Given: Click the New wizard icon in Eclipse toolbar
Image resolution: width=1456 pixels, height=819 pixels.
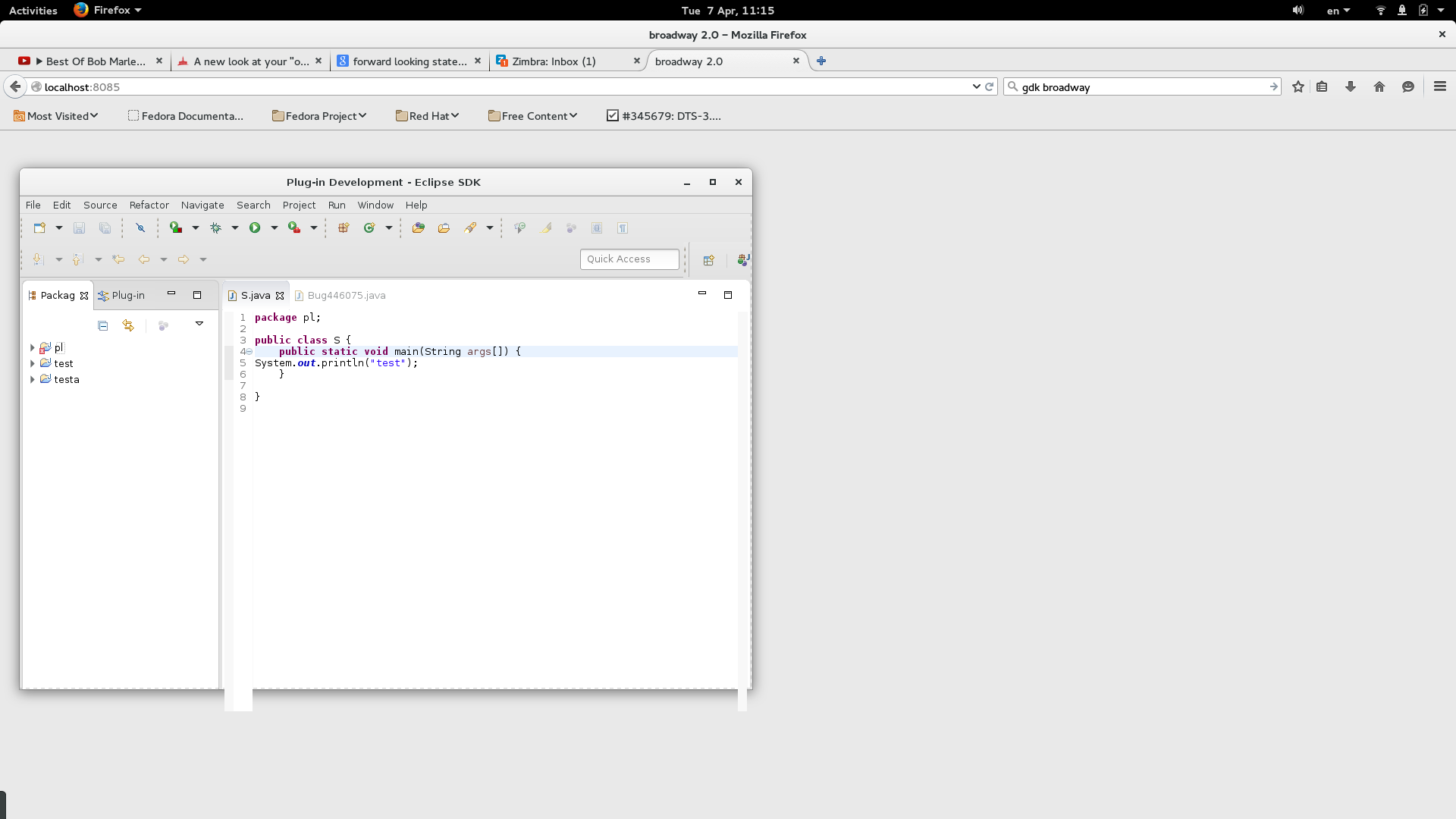Looking at the screenshot, I should (x=39, y=227).
